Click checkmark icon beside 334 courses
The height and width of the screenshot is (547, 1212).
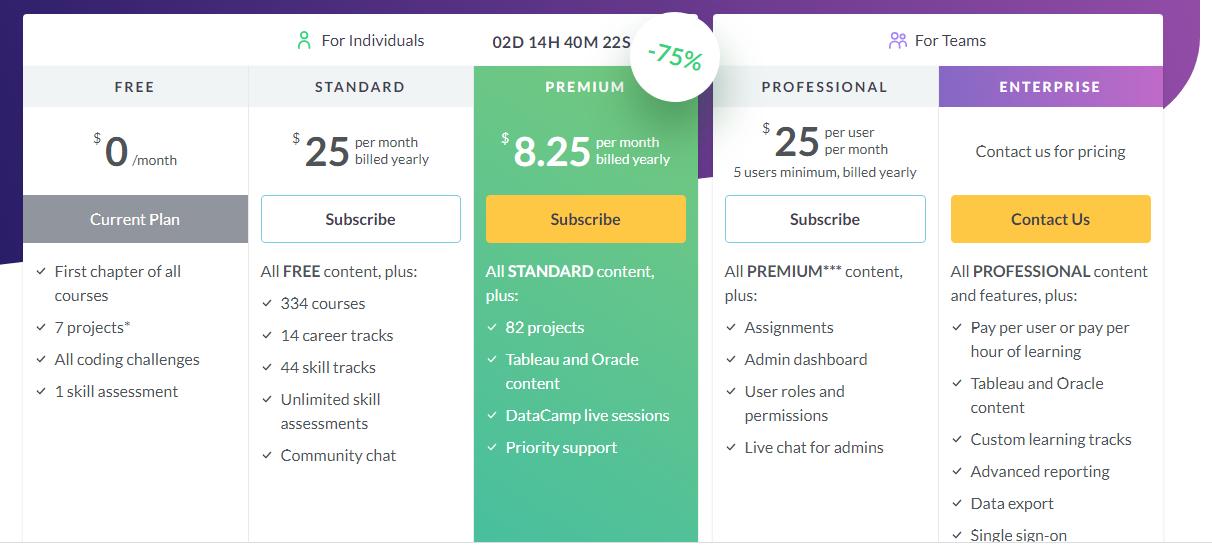(267, 304)
